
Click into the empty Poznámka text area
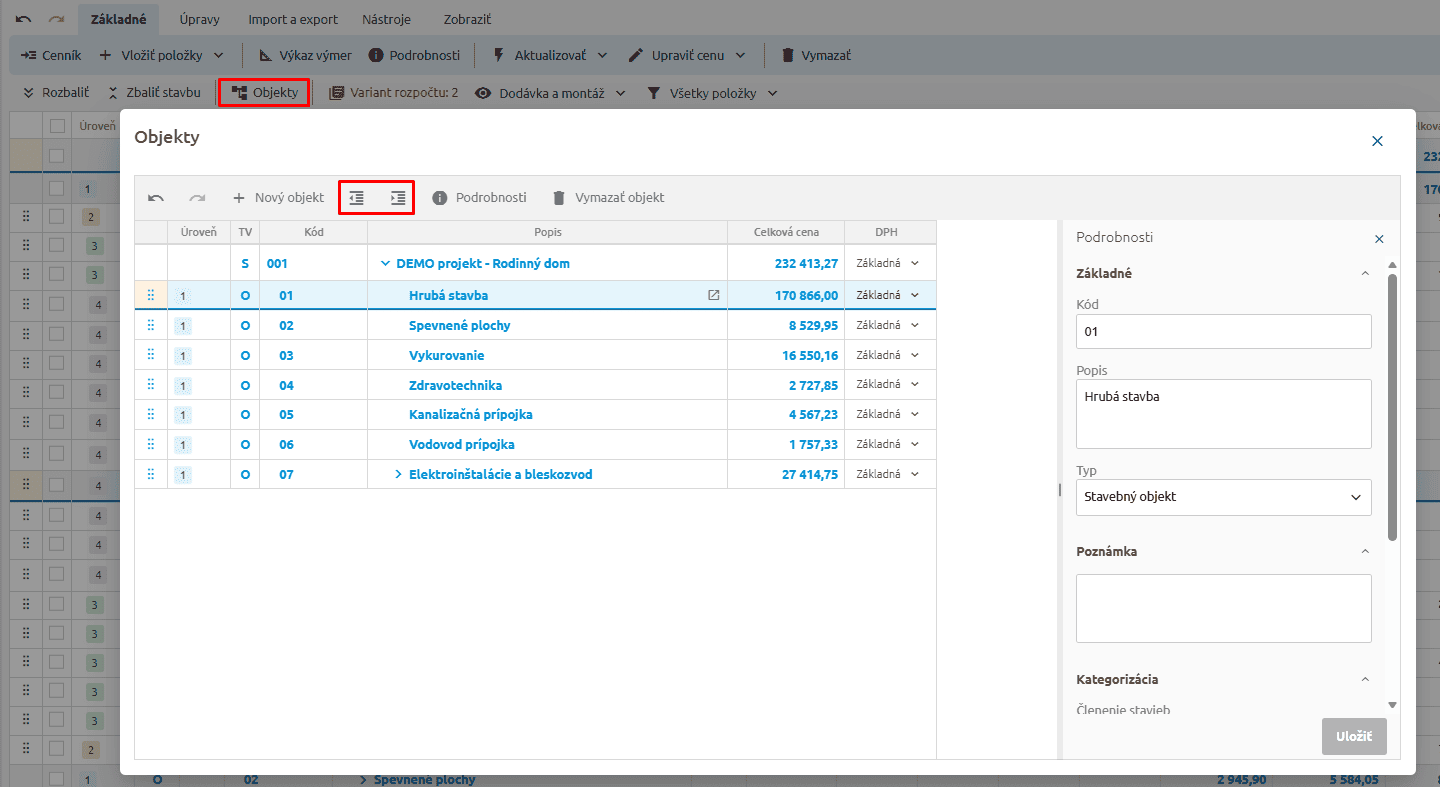pyautogui.click(x=1223, y=608)
